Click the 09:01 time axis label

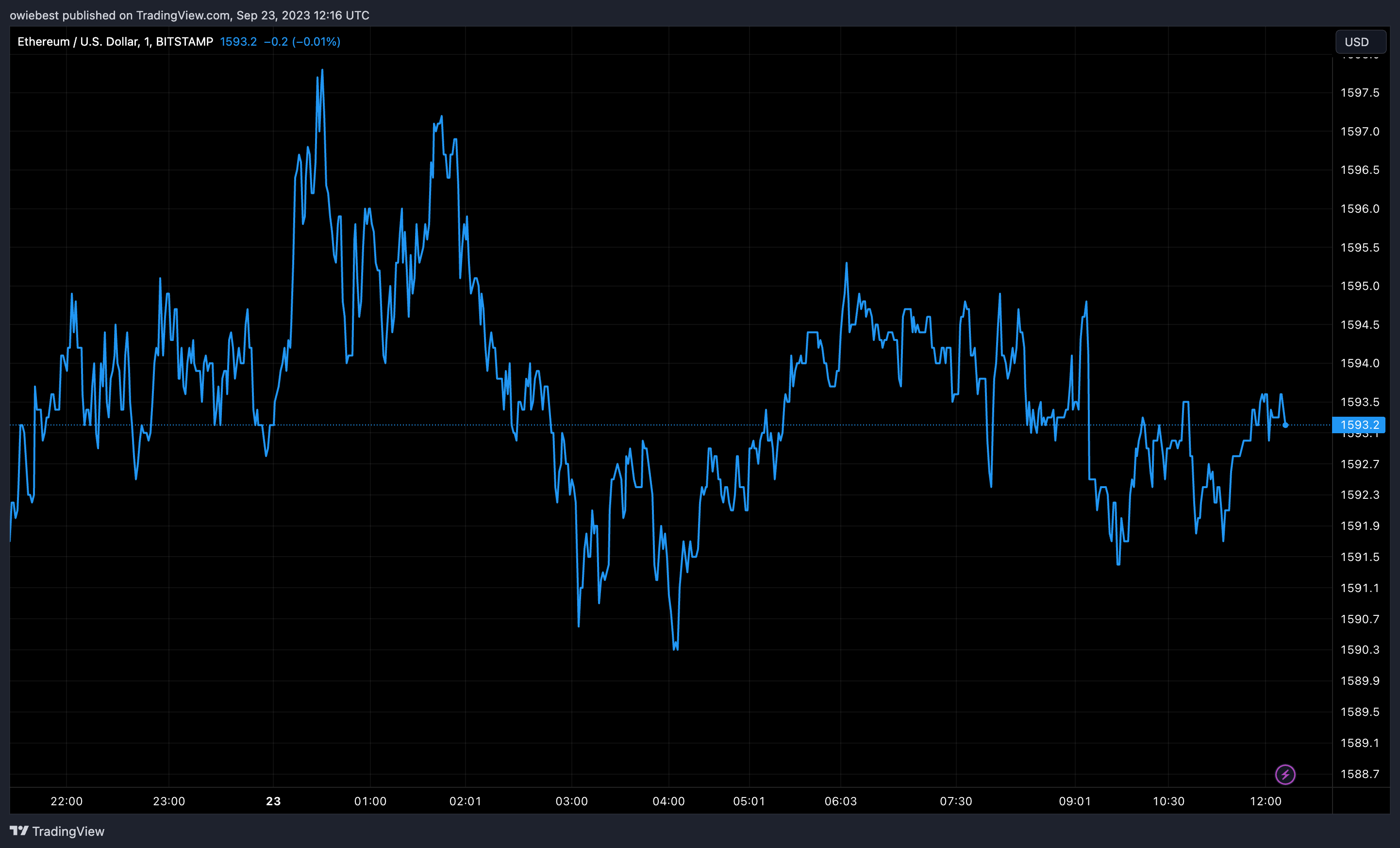(1075, 801)
